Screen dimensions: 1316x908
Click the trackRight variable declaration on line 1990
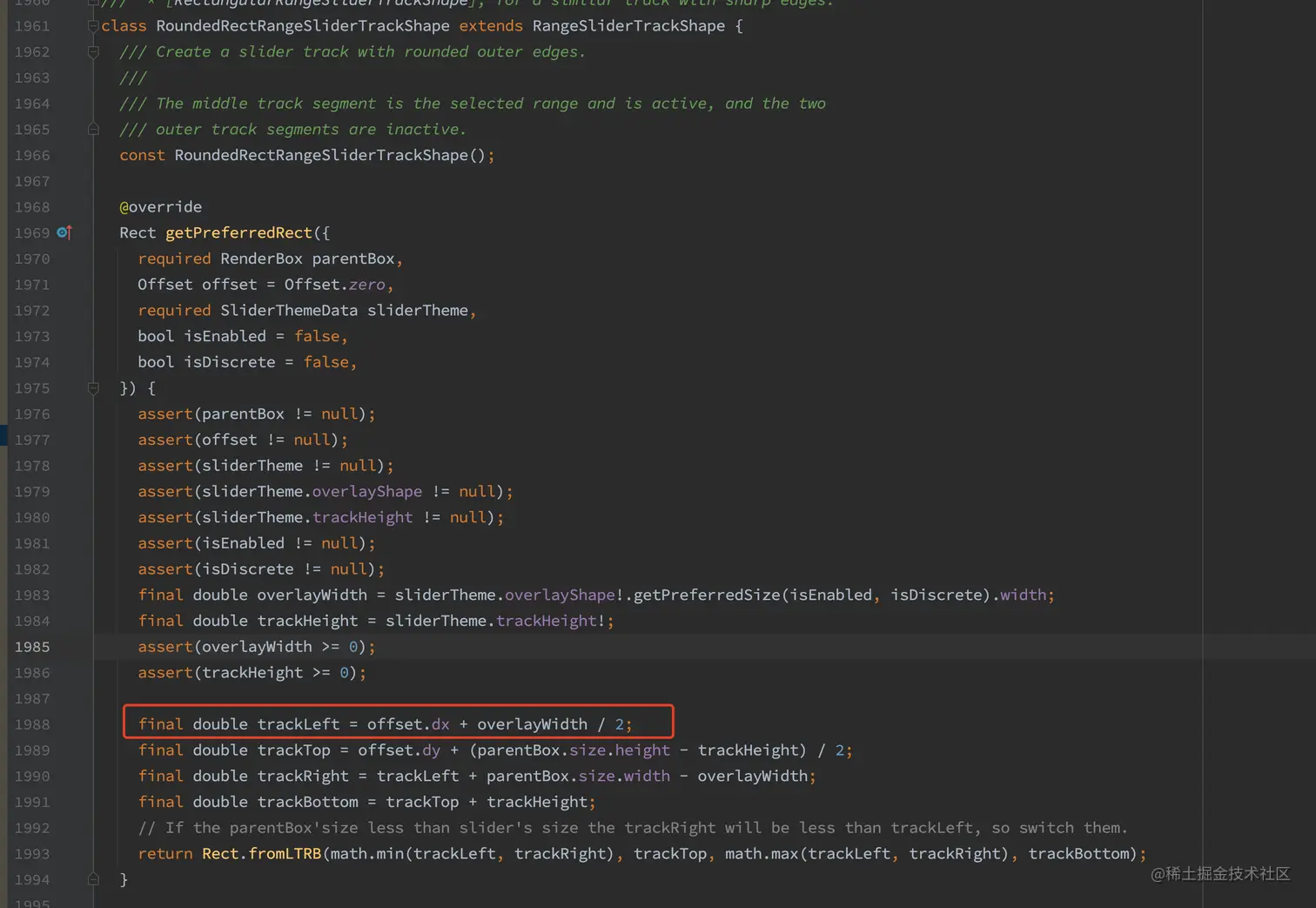[303, 776]
